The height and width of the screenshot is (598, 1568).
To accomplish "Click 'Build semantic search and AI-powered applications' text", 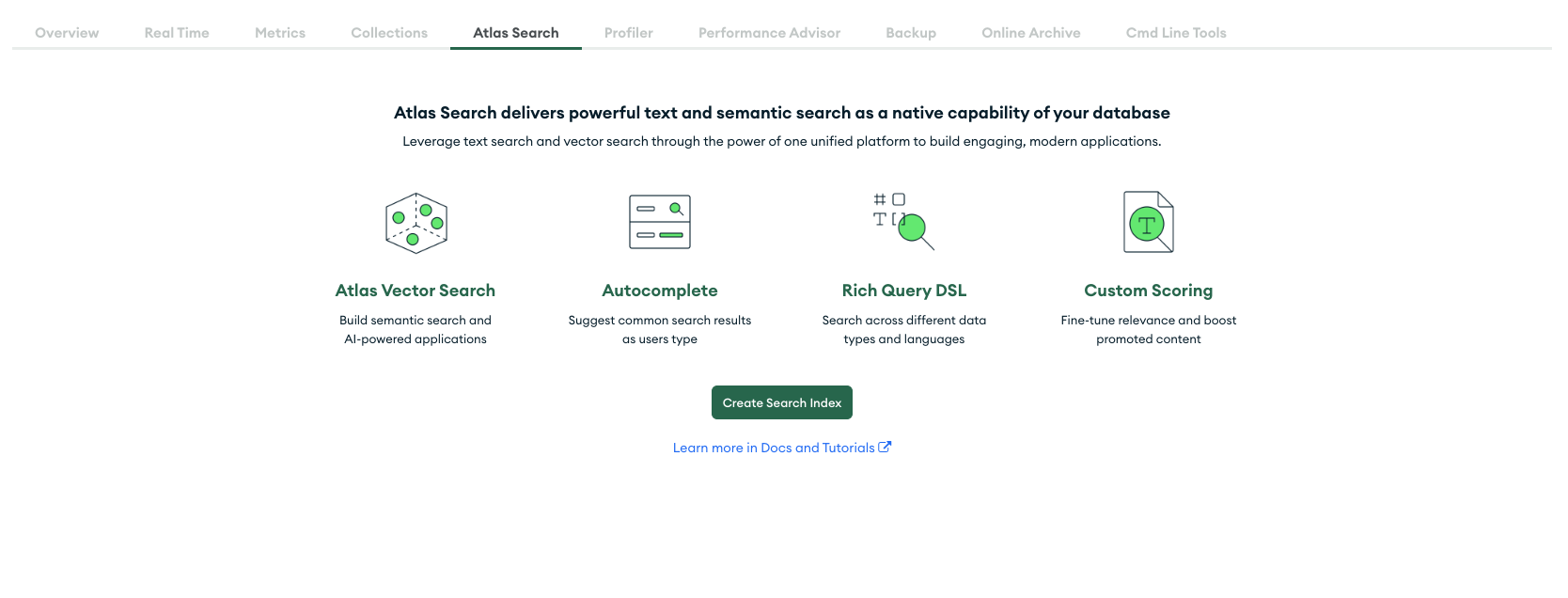I will (x=416, y=330).
